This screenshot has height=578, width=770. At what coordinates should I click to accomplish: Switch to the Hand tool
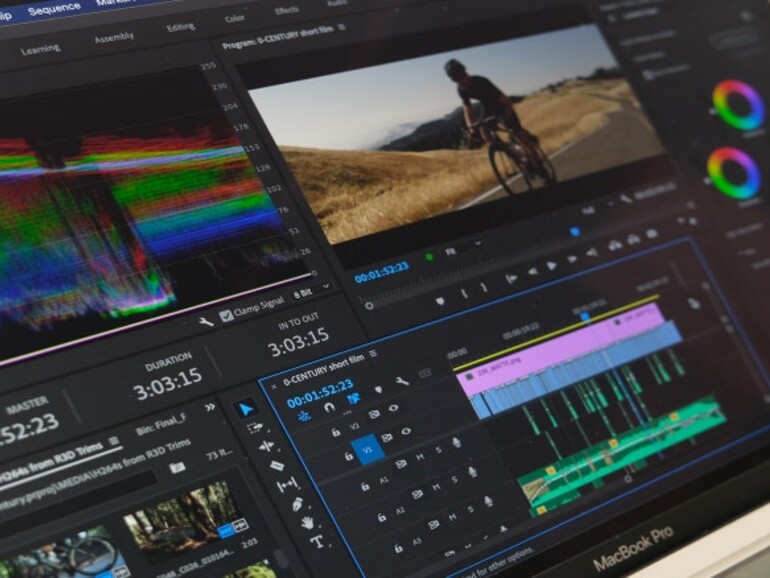pyautogui.click(x=306, y=522)
